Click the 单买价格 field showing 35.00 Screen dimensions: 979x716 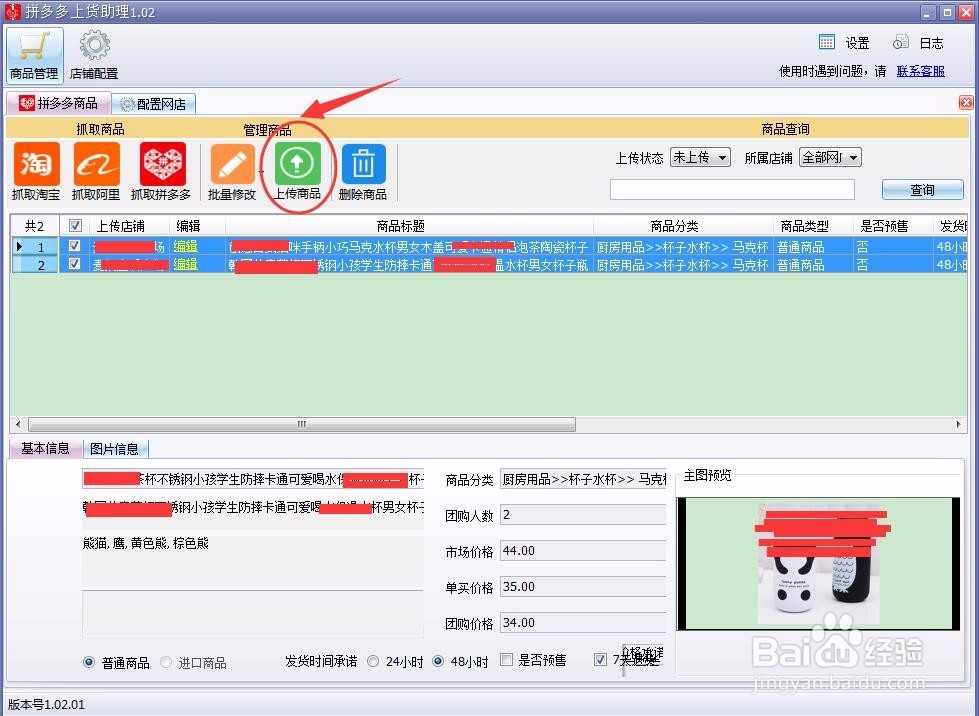click(x=583, y=587)
